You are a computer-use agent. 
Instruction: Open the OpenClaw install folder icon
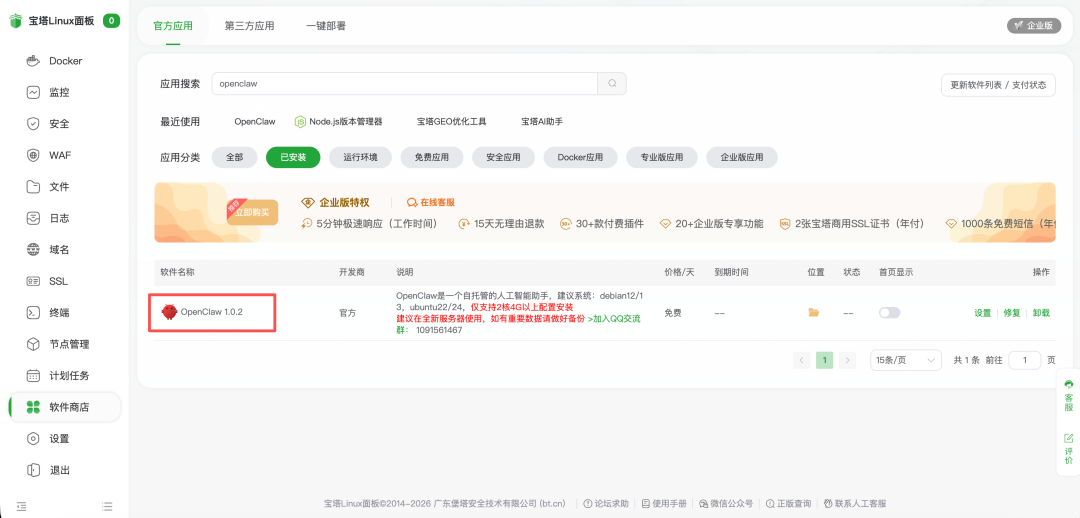pyautogui.click(x=813, y=313)
